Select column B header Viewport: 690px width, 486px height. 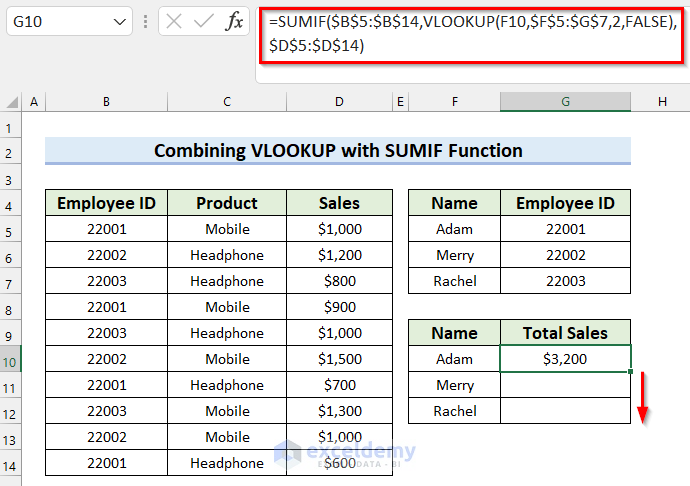click(106, 102)
